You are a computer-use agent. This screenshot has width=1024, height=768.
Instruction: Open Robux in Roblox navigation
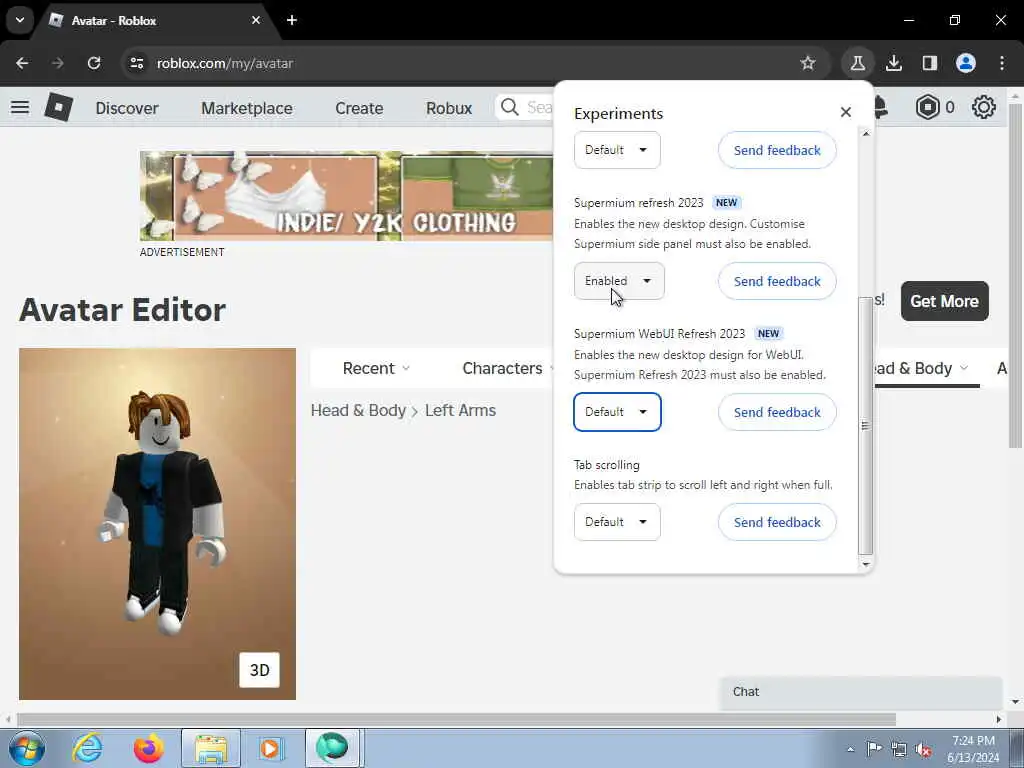(x=449, y=108)
